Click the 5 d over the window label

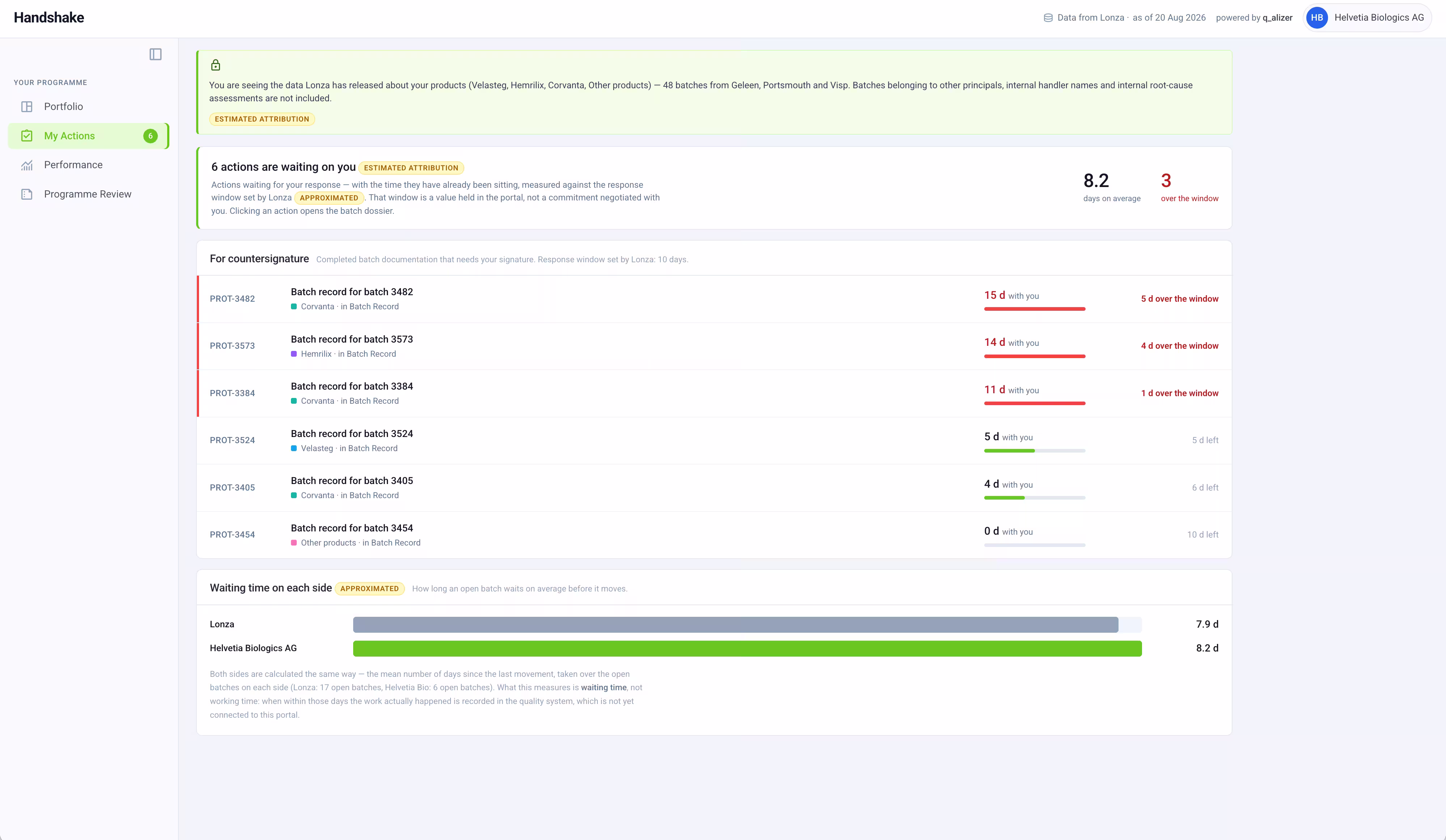(1179, 299)
